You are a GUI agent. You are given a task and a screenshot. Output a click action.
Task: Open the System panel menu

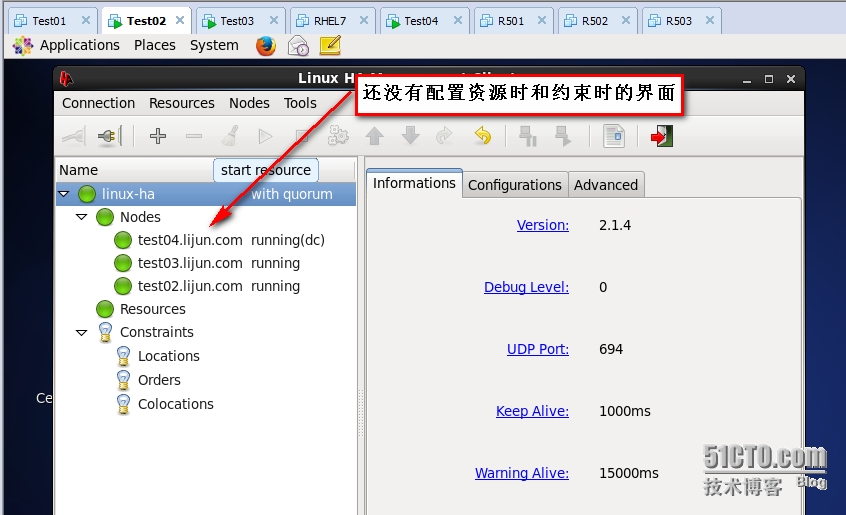tap(214, 45)
